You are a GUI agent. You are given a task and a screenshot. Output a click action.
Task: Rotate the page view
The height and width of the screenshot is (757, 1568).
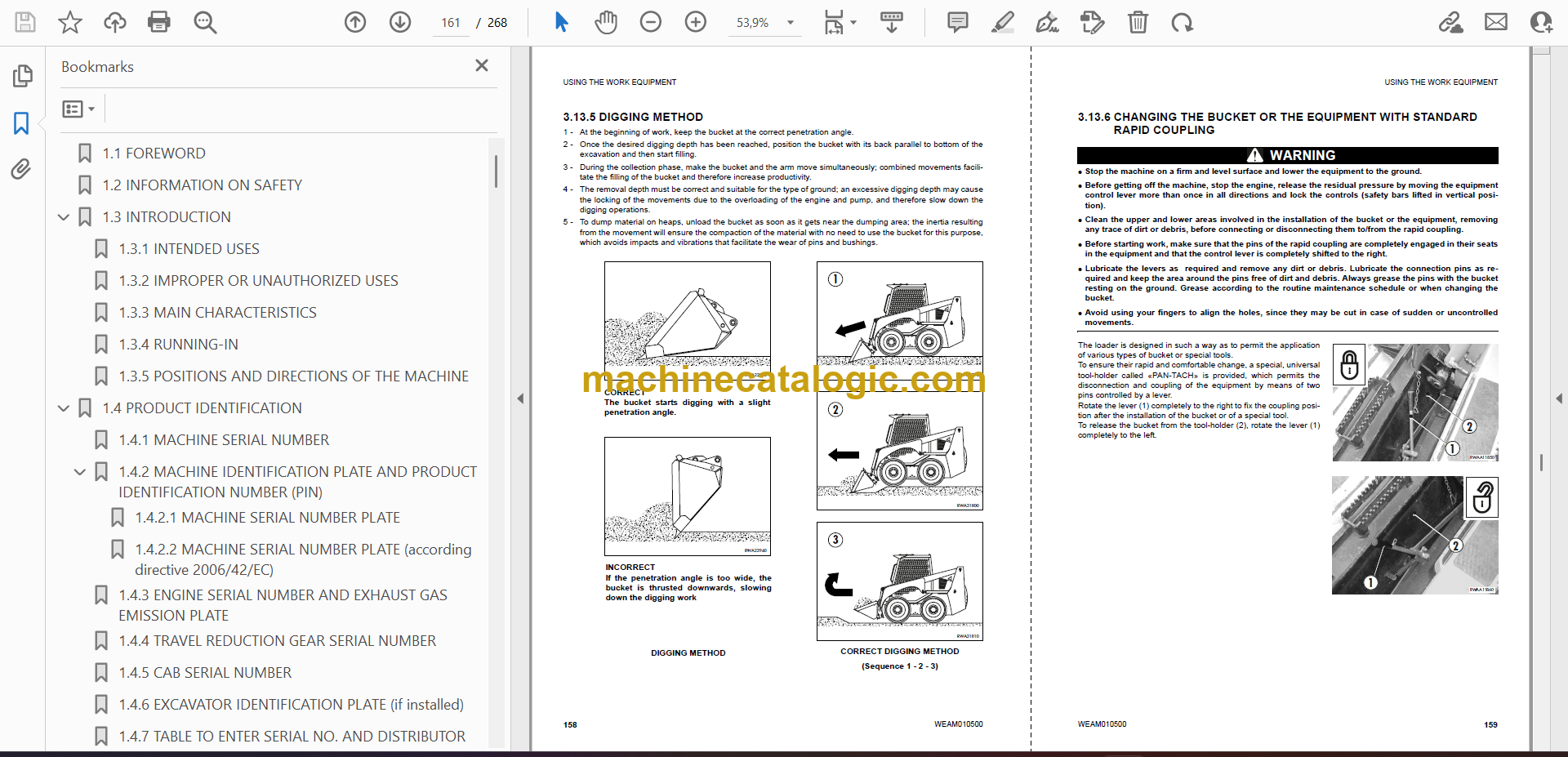(1182, 22)
